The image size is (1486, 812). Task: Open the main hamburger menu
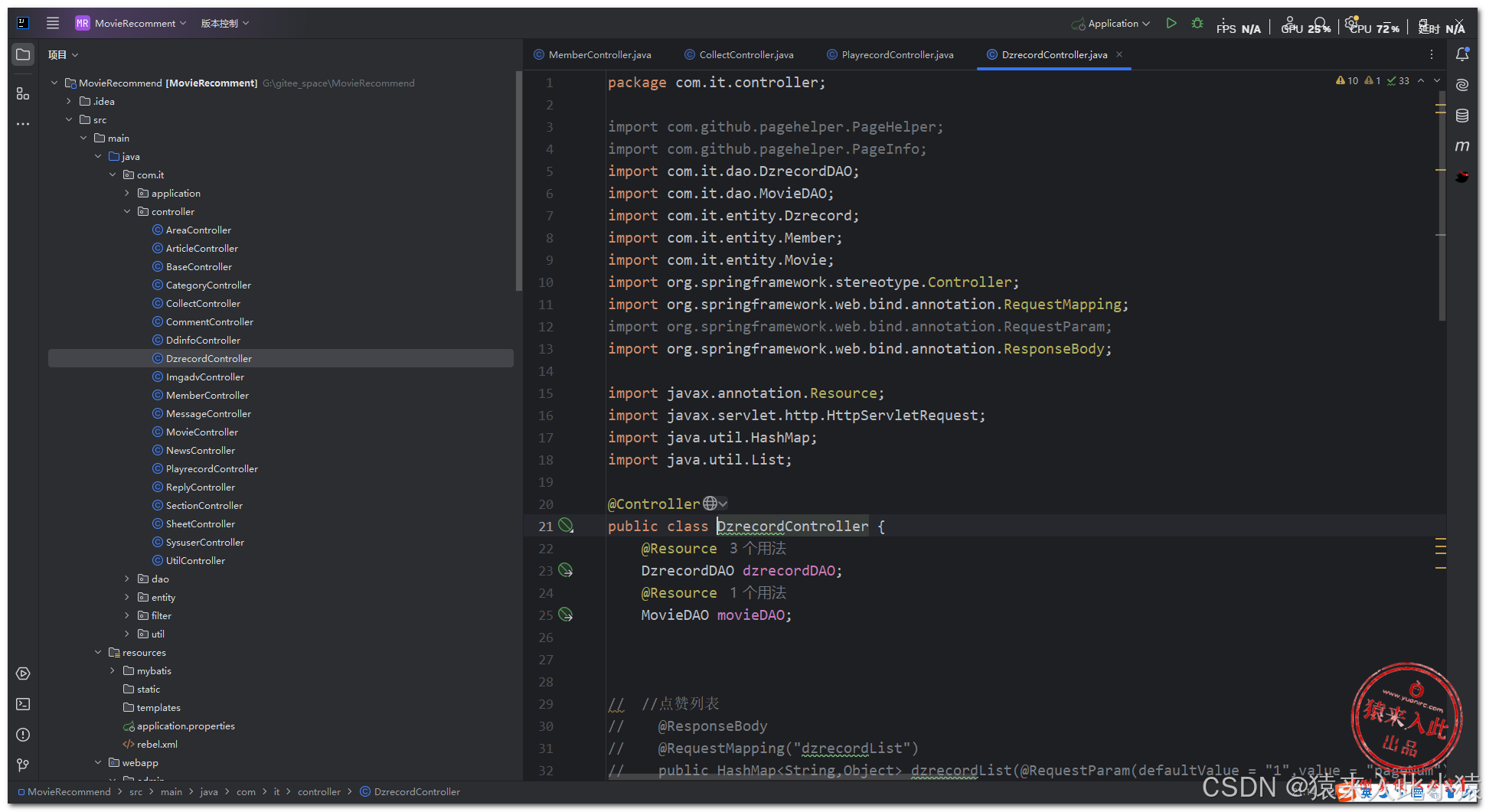(x=53, y=23)
